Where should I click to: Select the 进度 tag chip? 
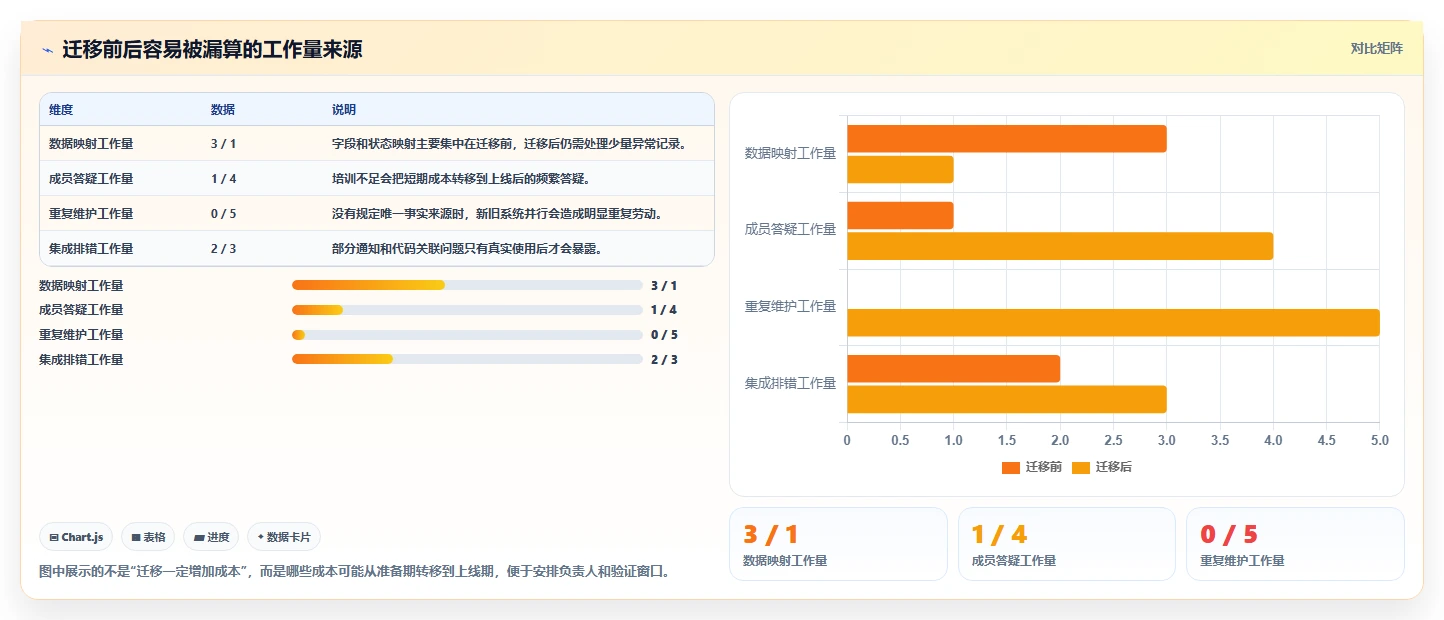point(211,537)
